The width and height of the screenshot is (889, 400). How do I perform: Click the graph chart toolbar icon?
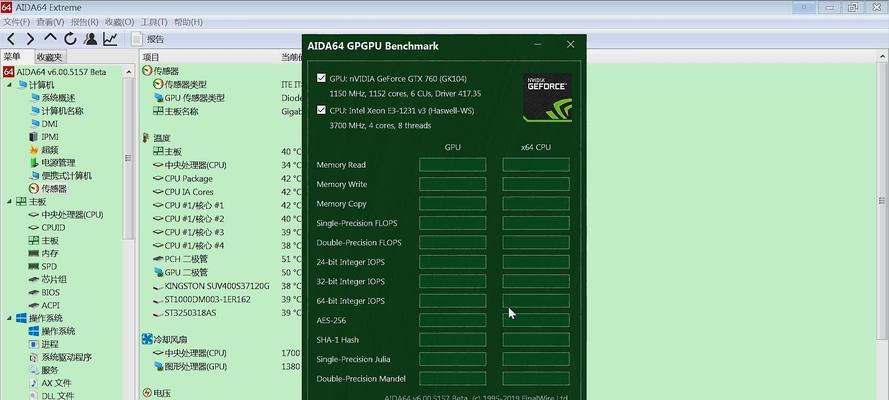(x=110, y=39)
